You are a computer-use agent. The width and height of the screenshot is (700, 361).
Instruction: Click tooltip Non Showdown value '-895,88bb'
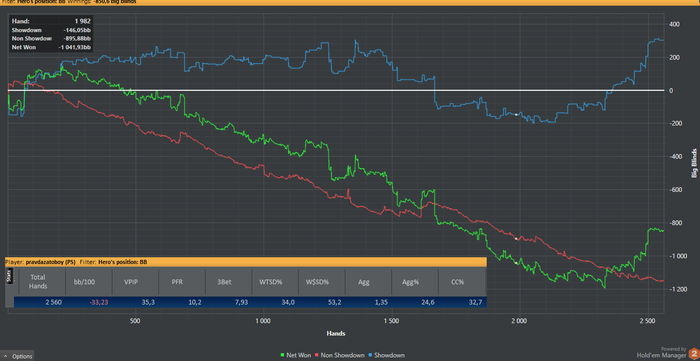point(77,38)
